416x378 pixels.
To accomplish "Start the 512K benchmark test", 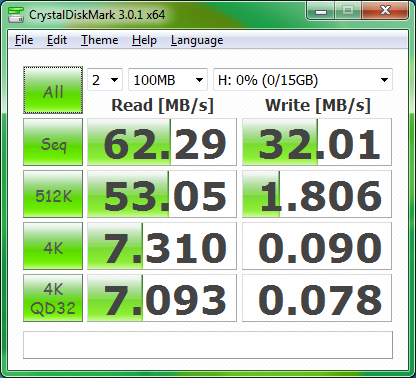I will [53, 194].
